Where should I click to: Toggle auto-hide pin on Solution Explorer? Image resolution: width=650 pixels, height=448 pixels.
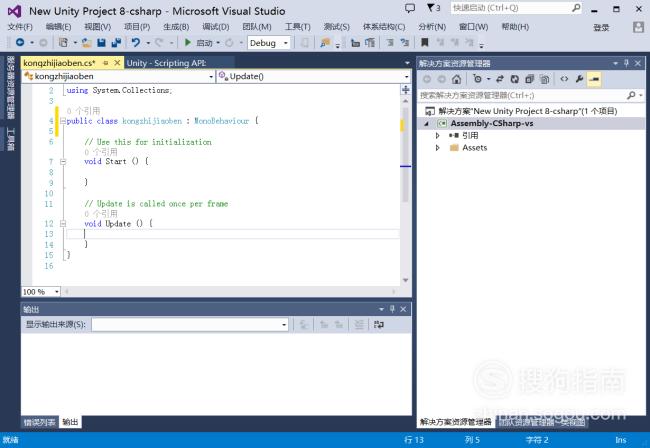tap(626, 63)
